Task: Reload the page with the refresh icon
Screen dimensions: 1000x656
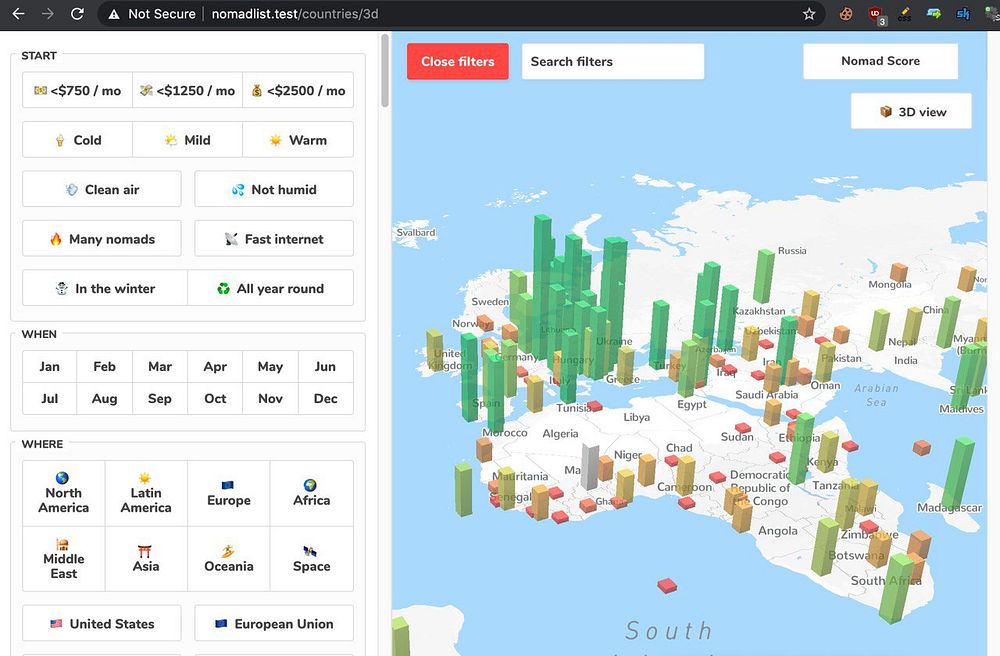Action: point(77,13)
